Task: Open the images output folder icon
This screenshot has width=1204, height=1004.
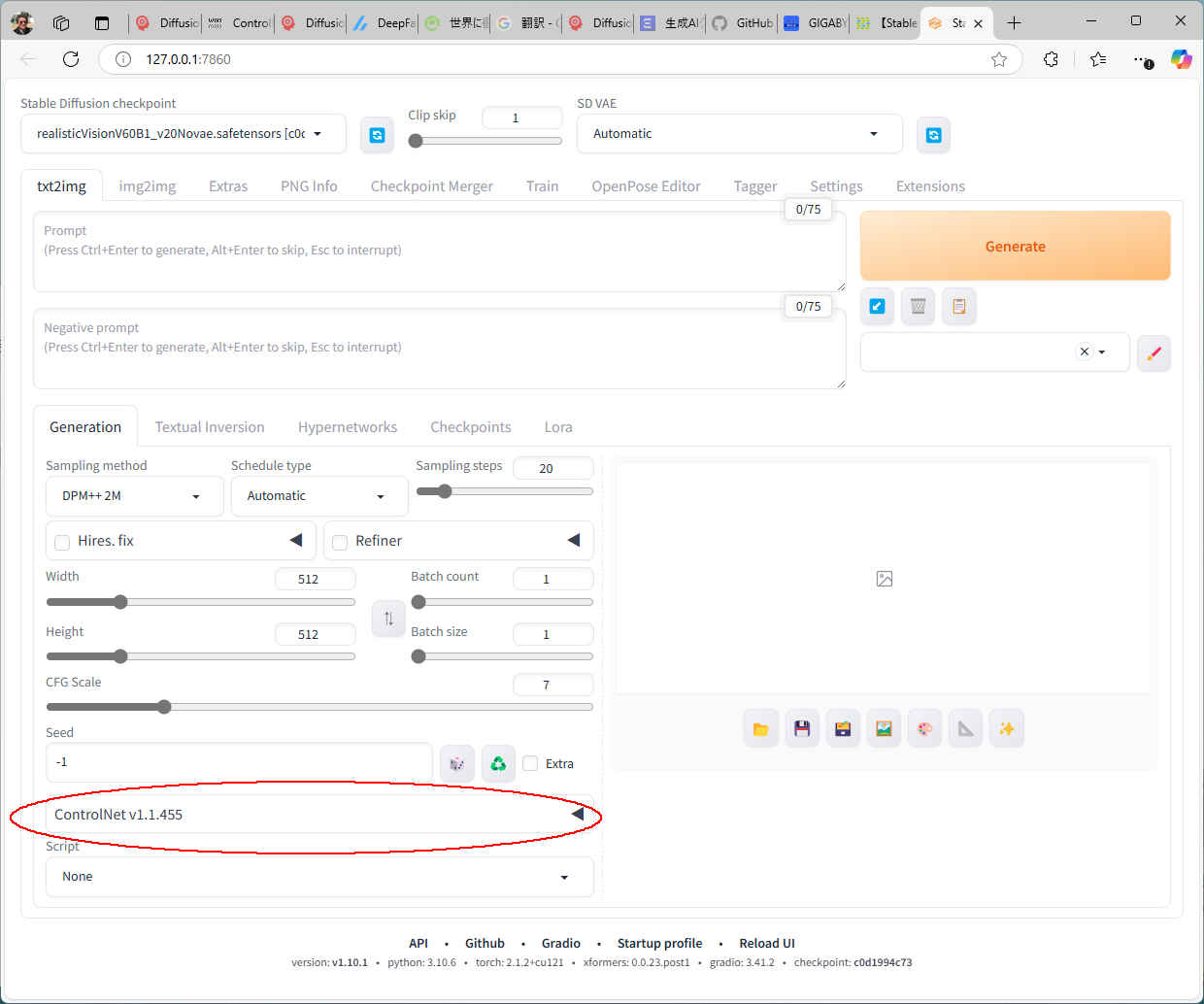Action: click(760, 728)
